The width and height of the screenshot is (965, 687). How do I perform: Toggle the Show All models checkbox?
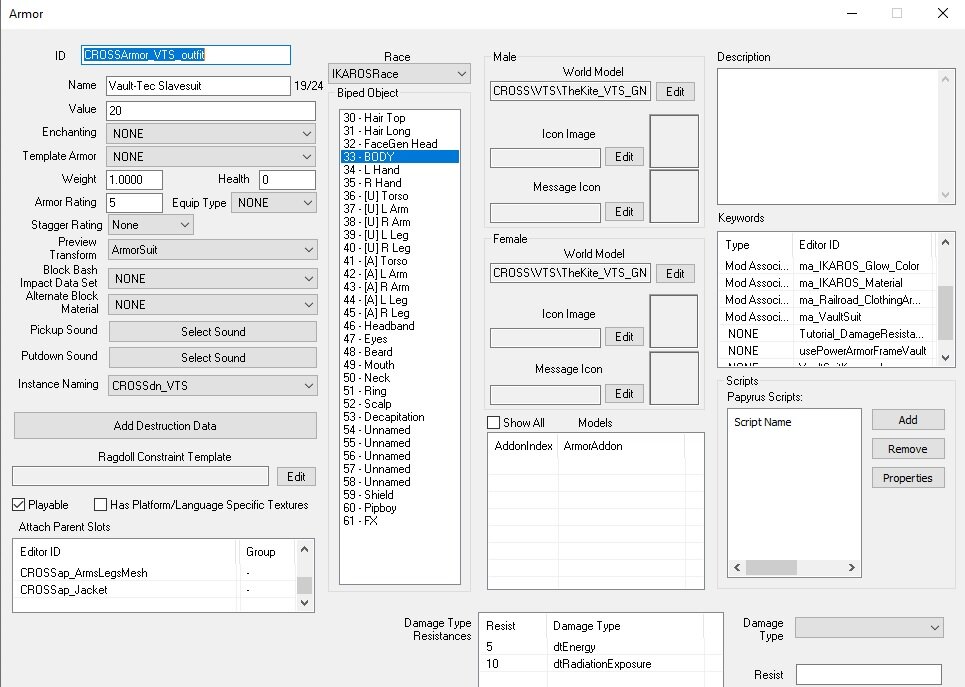(493, 423)
